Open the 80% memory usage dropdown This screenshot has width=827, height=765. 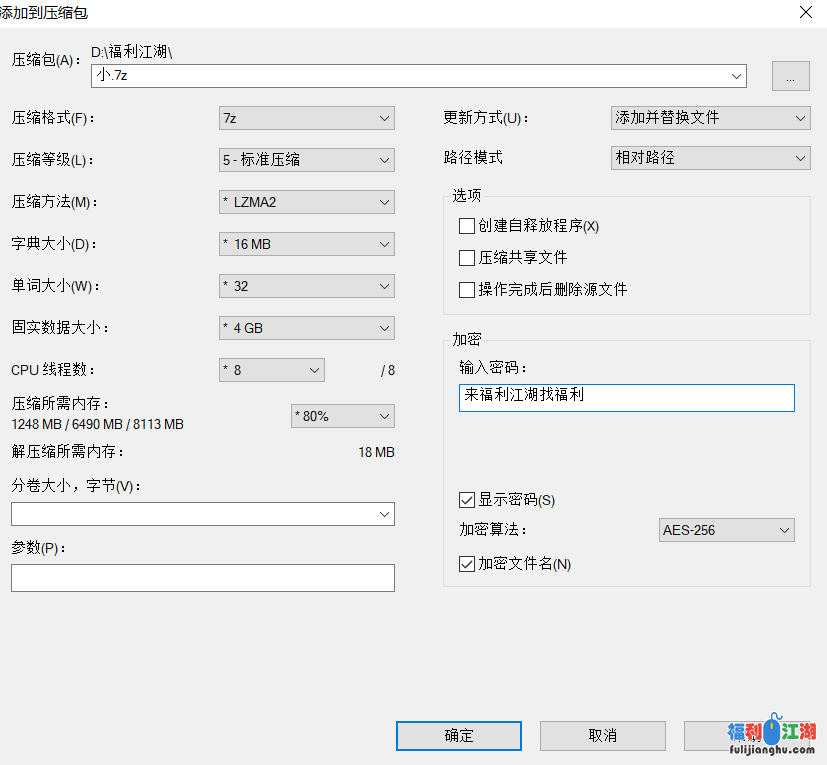pyautogui.click(x=342, y=416)
